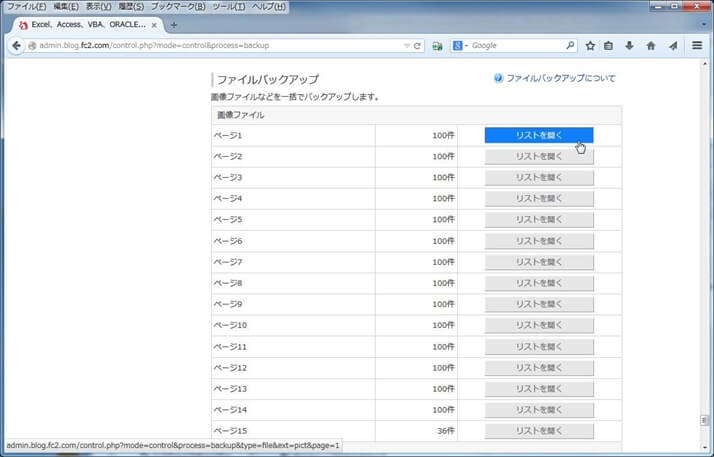Click the ファイルバックアップ heading
This screenshot has width=714, height=457.
coord(268,80)
